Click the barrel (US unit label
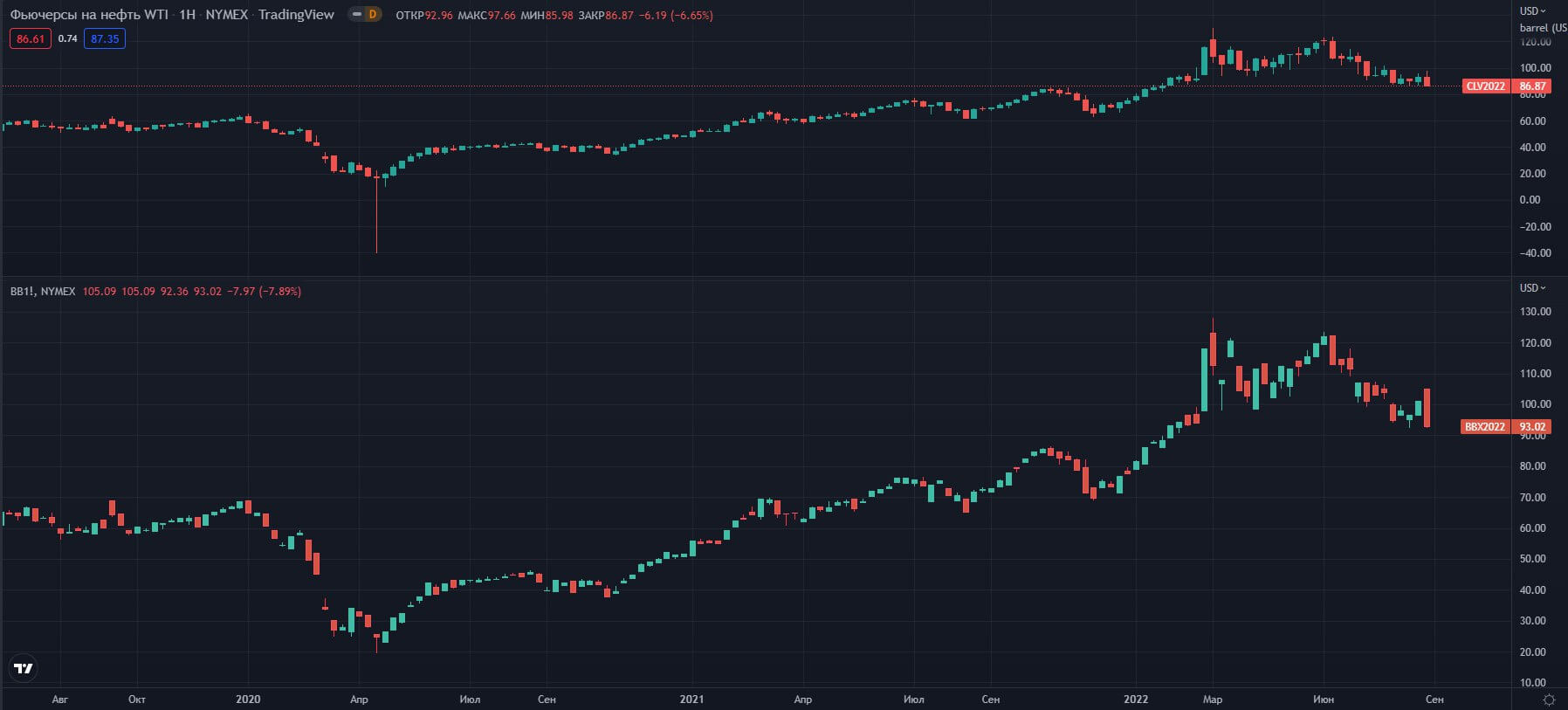 pos(1543,28)
